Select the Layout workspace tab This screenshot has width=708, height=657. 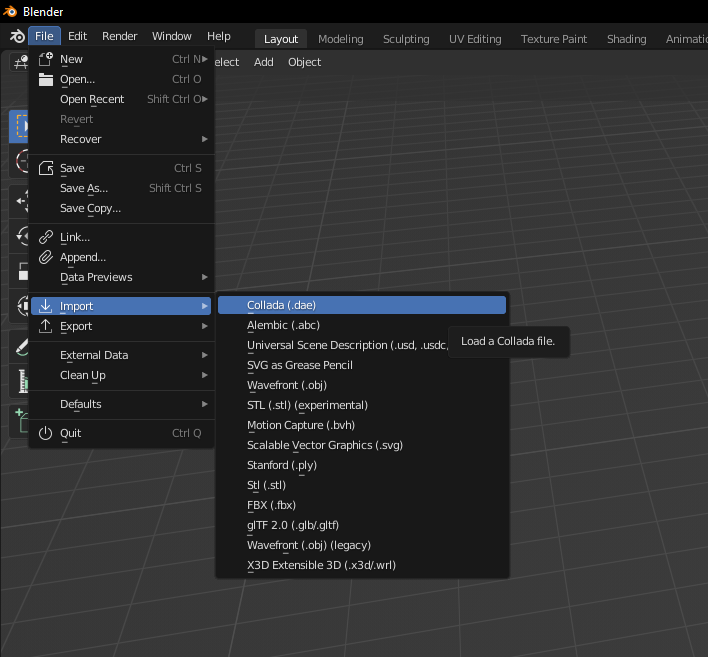(x=281, y=39)
